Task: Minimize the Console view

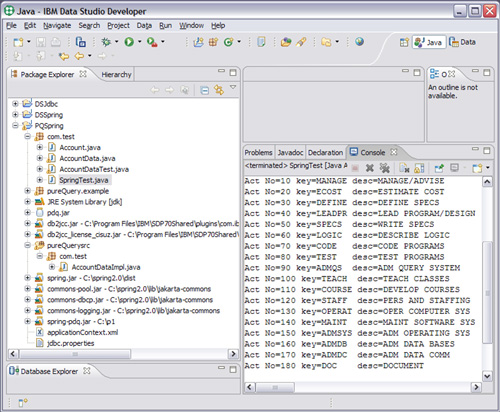Action: click(x=475, y=149)
